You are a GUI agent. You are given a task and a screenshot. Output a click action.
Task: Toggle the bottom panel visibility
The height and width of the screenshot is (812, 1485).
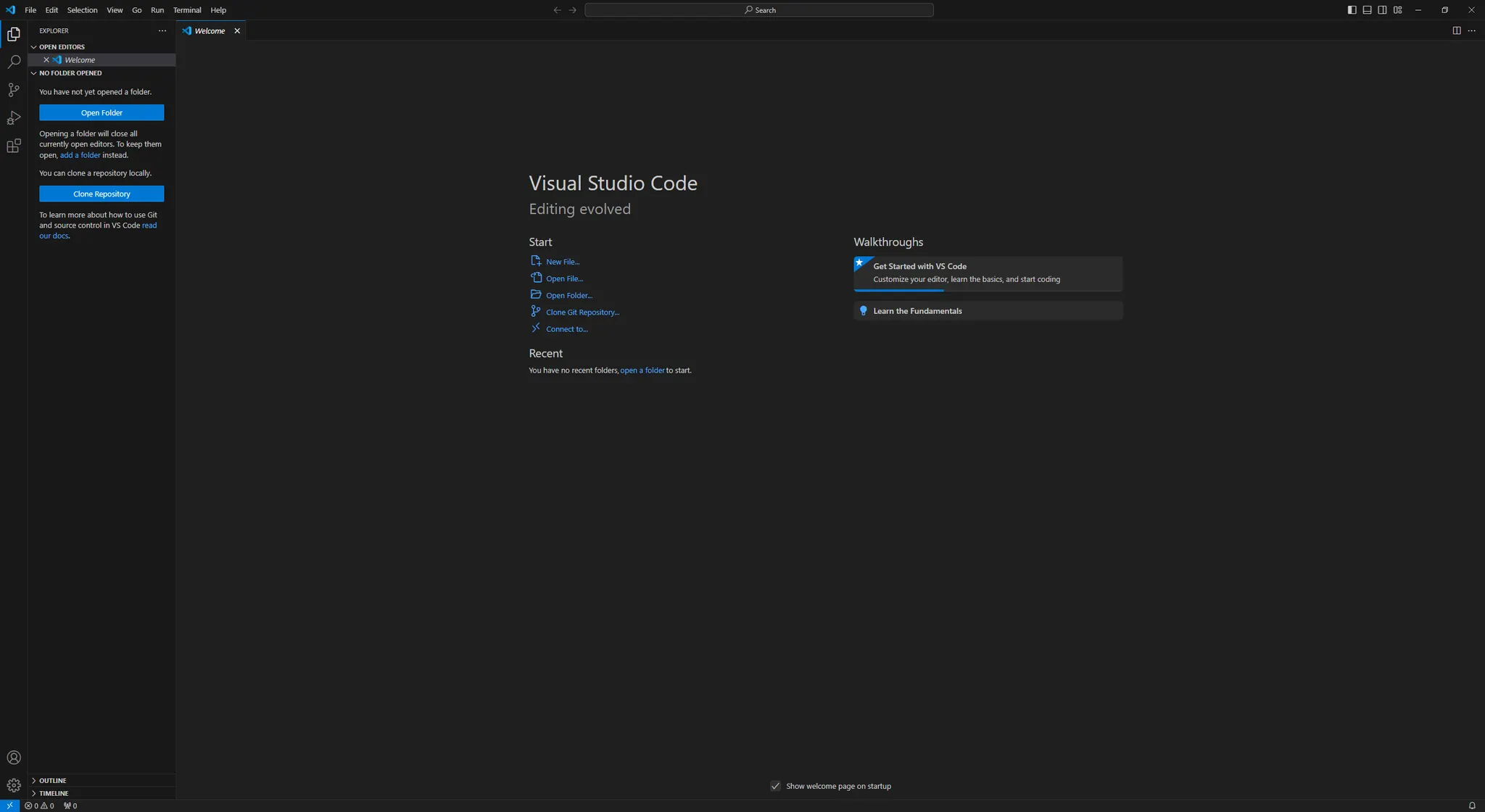(x=1367, y=10)
